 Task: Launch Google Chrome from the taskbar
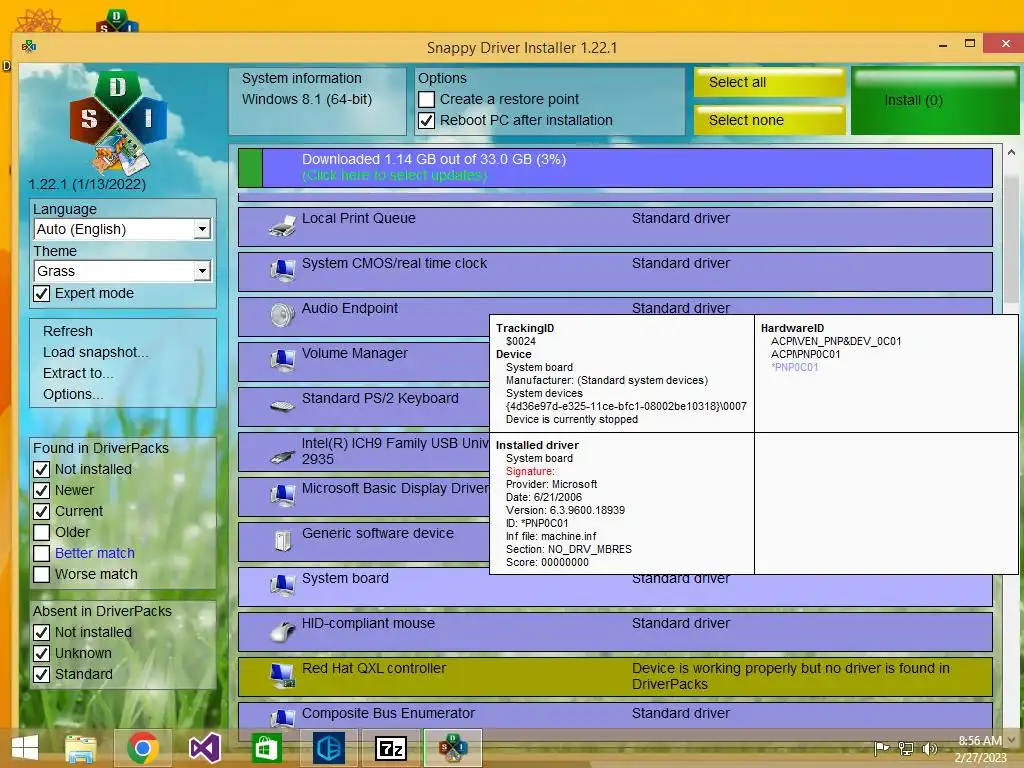point(143,748)
